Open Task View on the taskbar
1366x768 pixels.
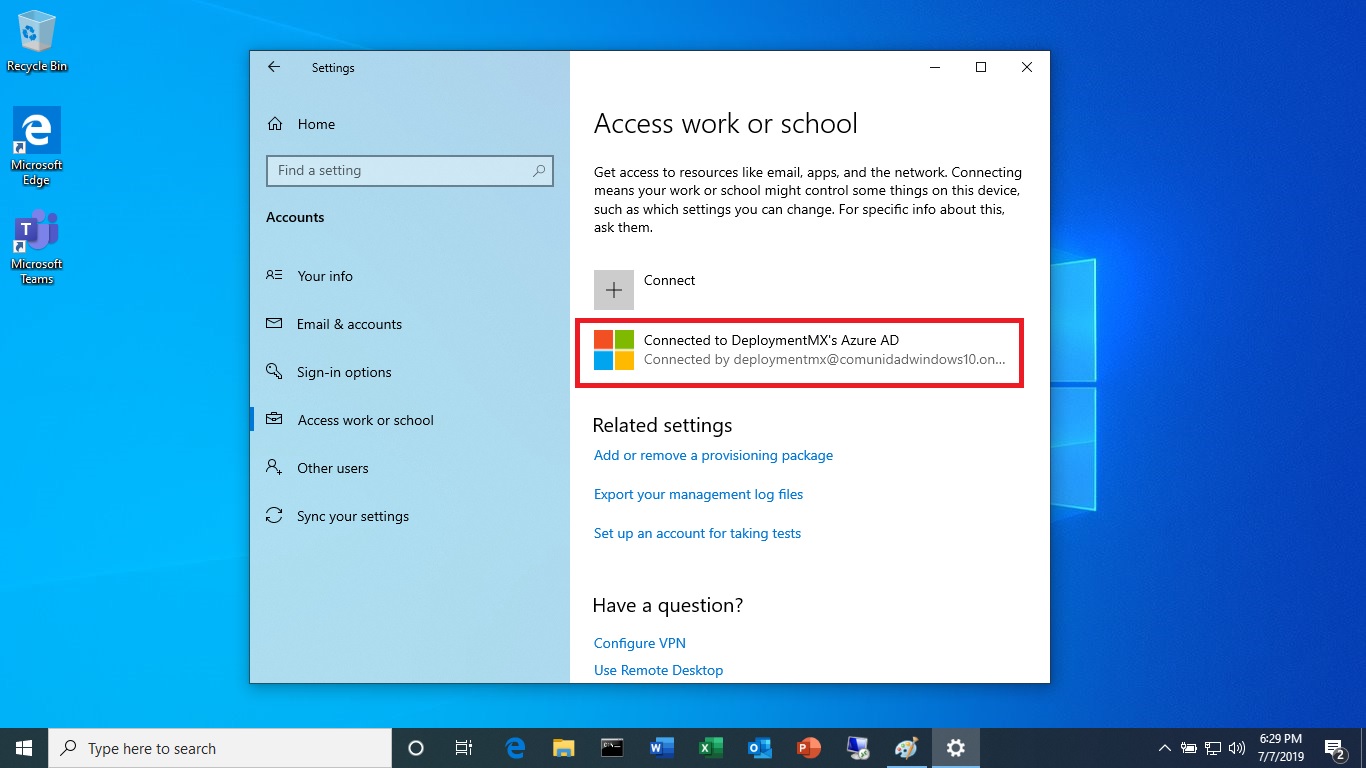pyautogui.click(x=464, y=748)
